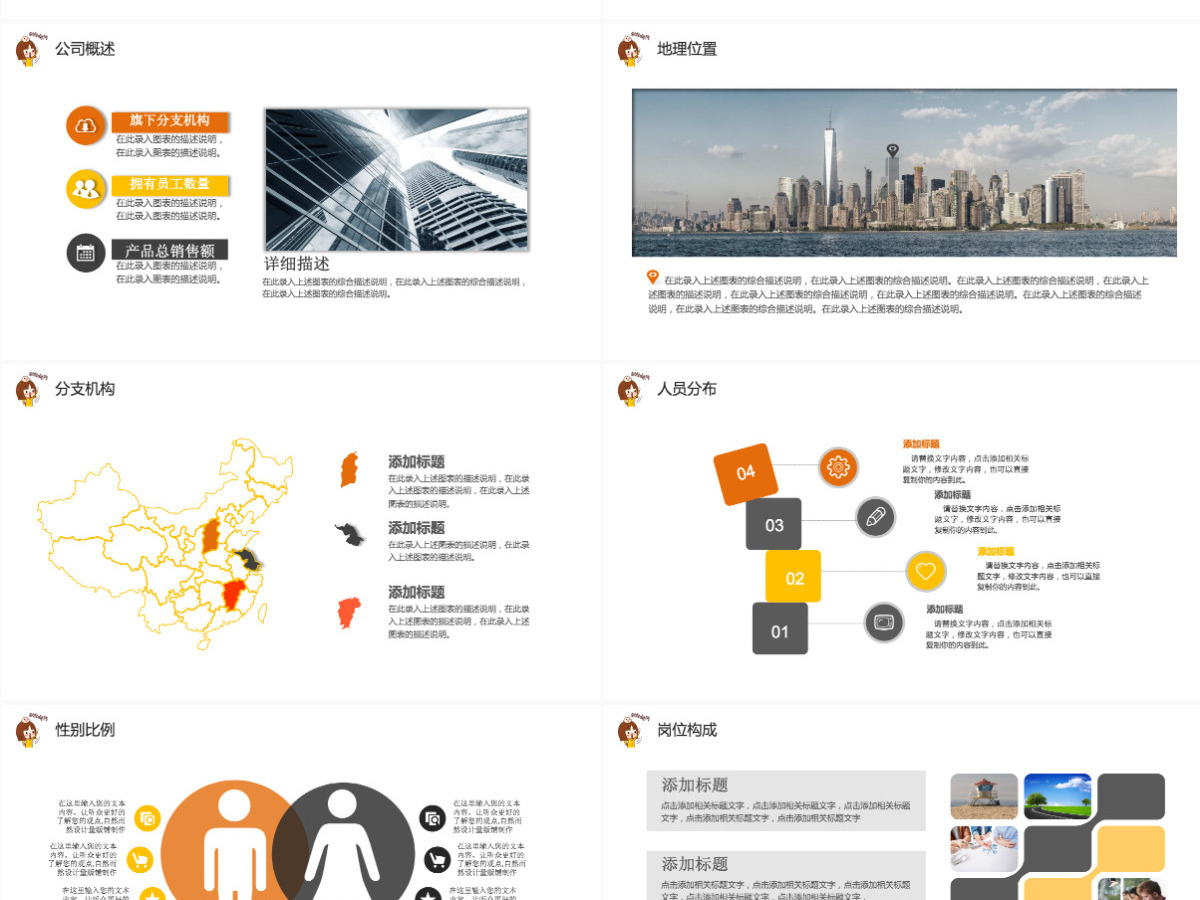Click the China outline map
The image size is (1200, 900).
pos(164,544)
